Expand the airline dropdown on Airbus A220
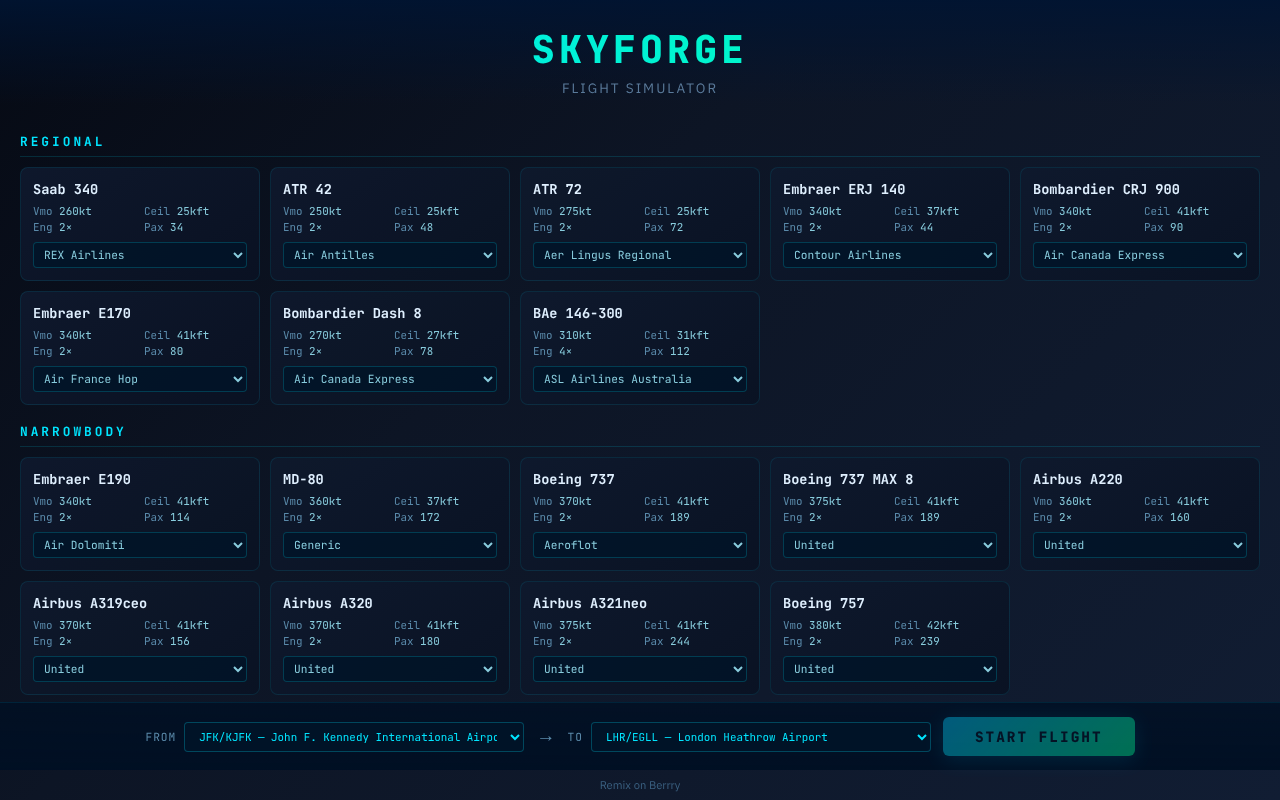The height and width of the screenshot is (800, 1280). tap(1139, 545)
